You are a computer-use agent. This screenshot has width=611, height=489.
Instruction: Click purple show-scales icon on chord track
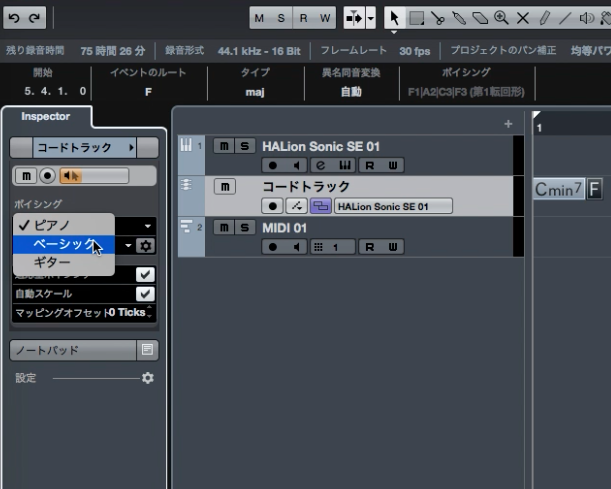pyautogui.click(x=320, y=206)
